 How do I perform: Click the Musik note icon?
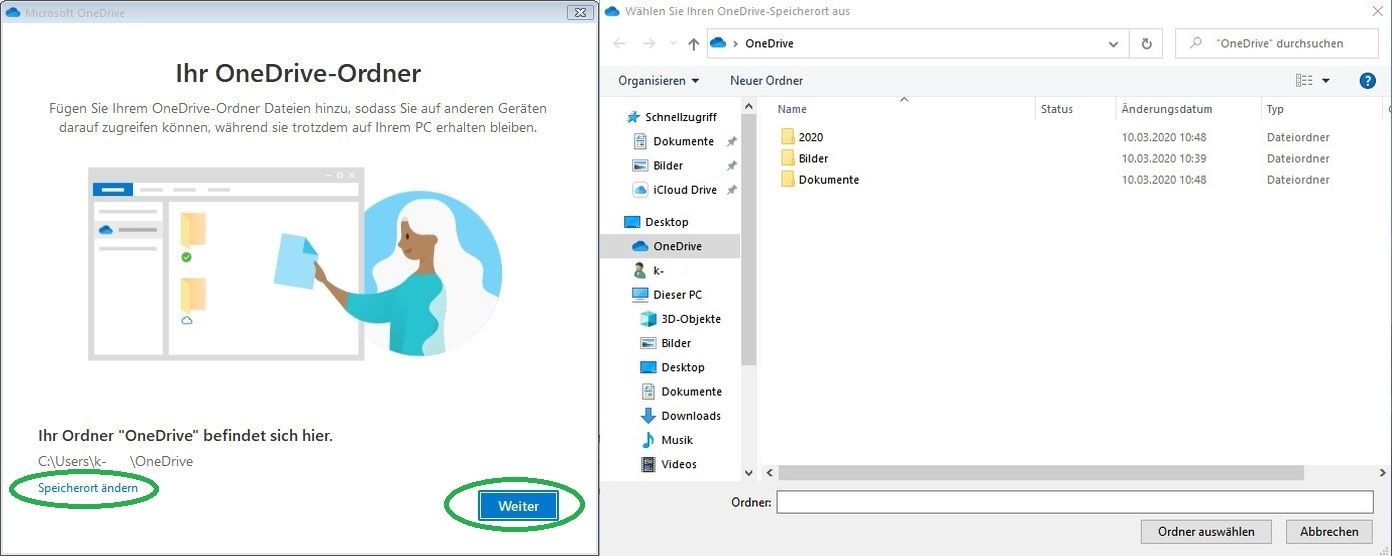point(648,440)
